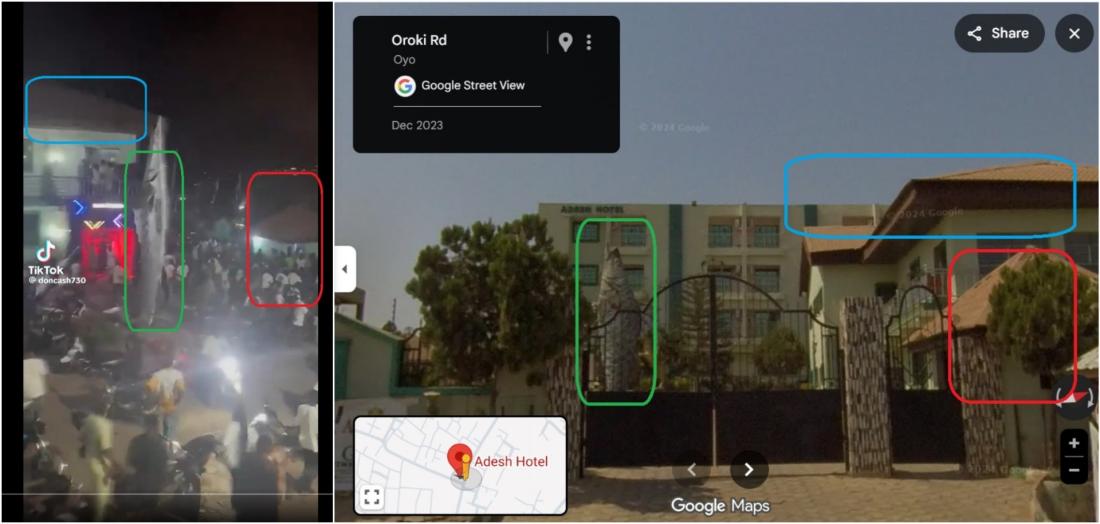
Task: Collapse the side panel arrow
Action: [345, 269]
